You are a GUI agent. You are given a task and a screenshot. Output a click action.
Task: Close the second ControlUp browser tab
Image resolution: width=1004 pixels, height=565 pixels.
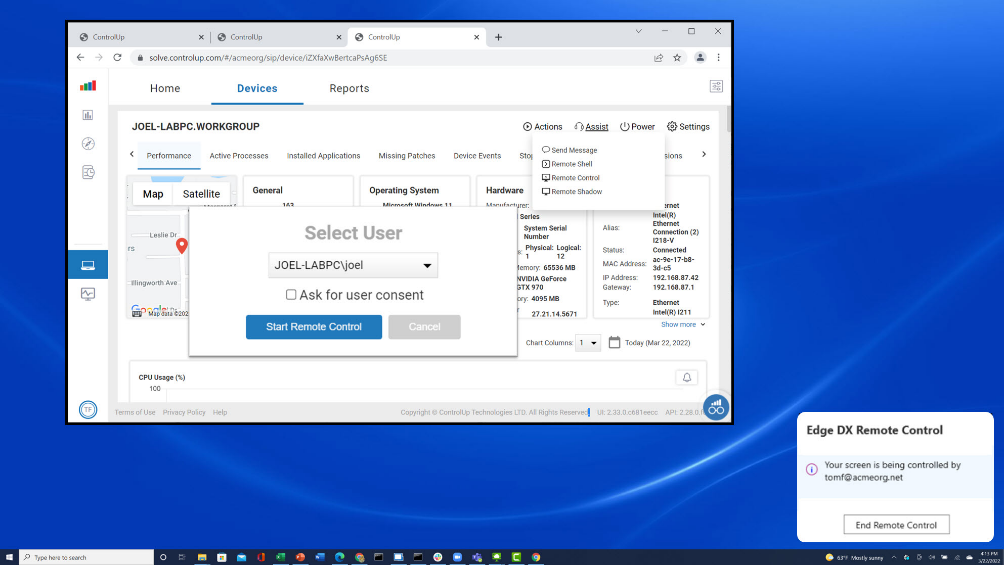tap(339, 37)
